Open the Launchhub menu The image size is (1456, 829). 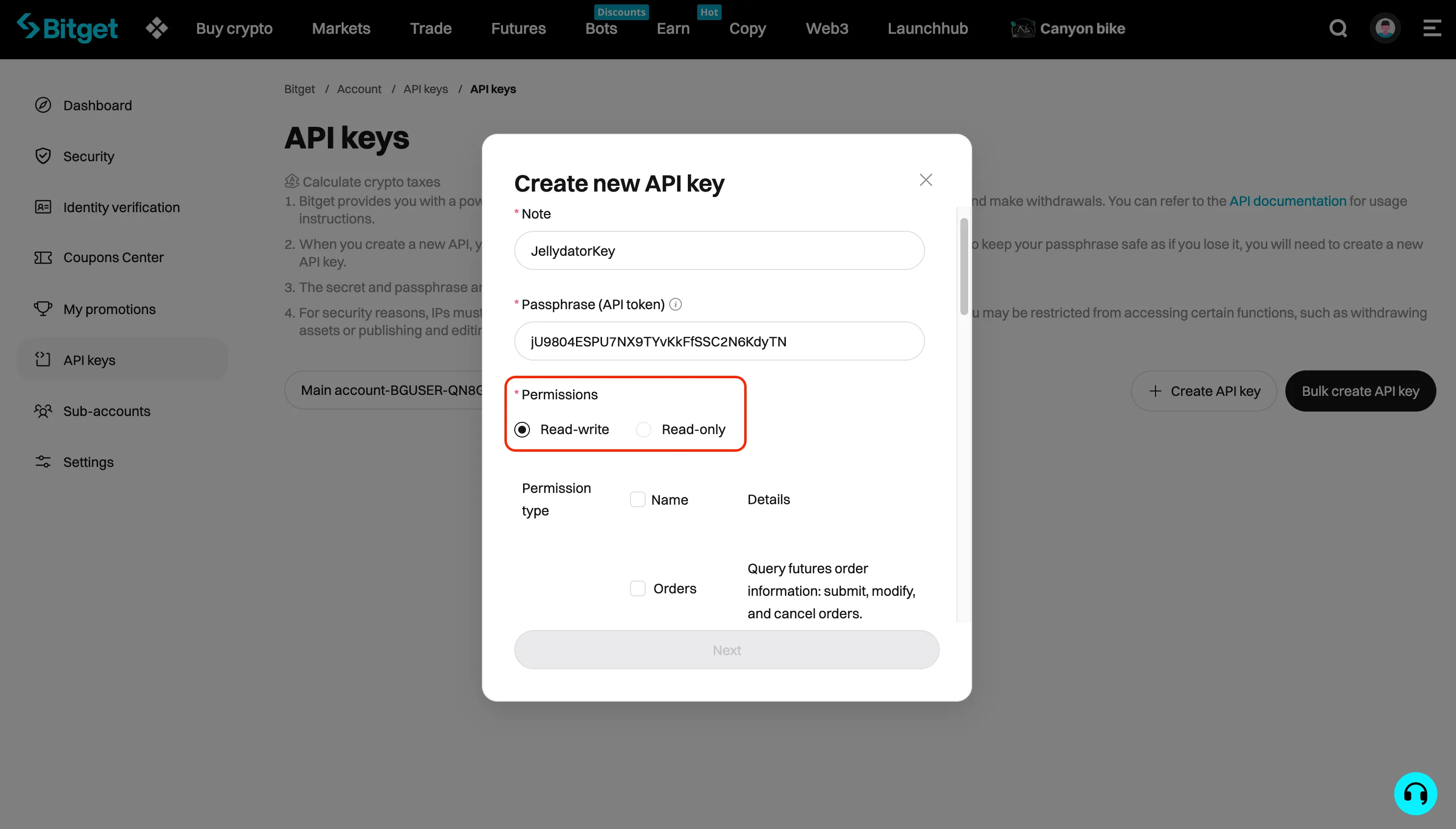click(x=928, y=28)
